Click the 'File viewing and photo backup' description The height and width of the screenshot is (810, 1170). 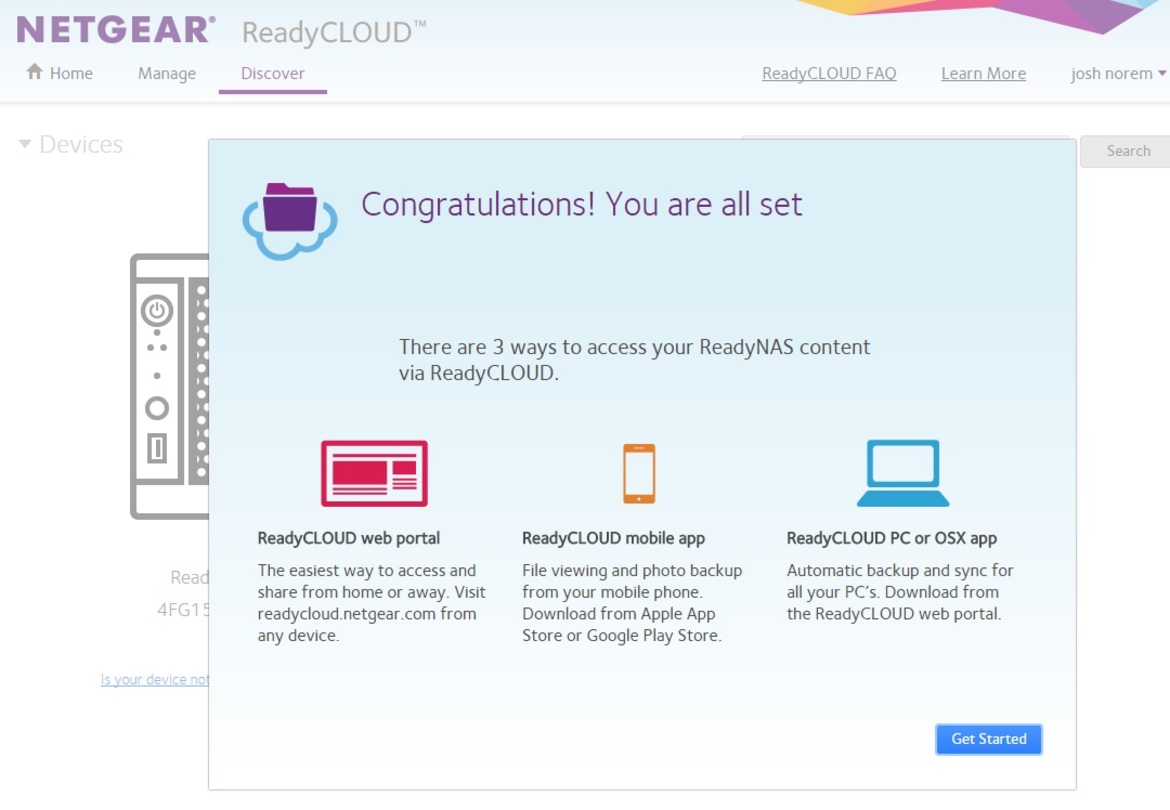tap(632, 603)
